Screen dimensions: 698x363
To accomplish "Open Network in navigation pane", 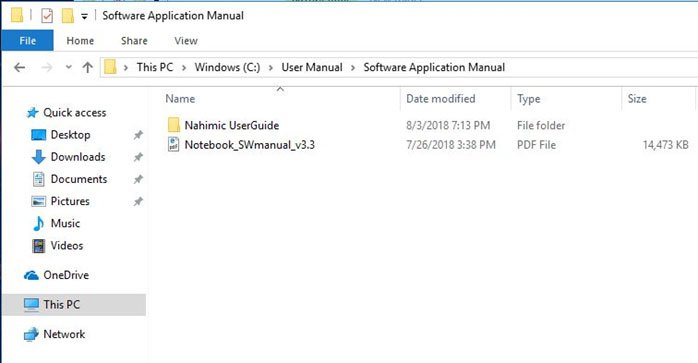I will 64,334.
